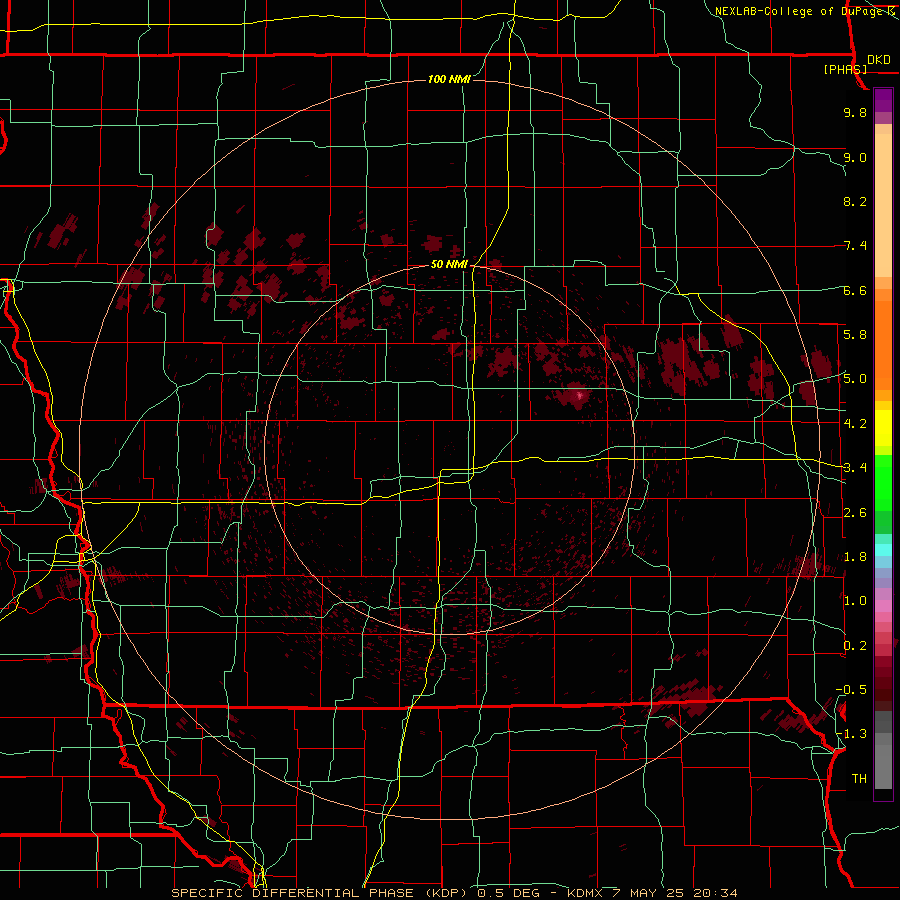
Task: Click the 20:34 timestamp
Action: (715, 893)
